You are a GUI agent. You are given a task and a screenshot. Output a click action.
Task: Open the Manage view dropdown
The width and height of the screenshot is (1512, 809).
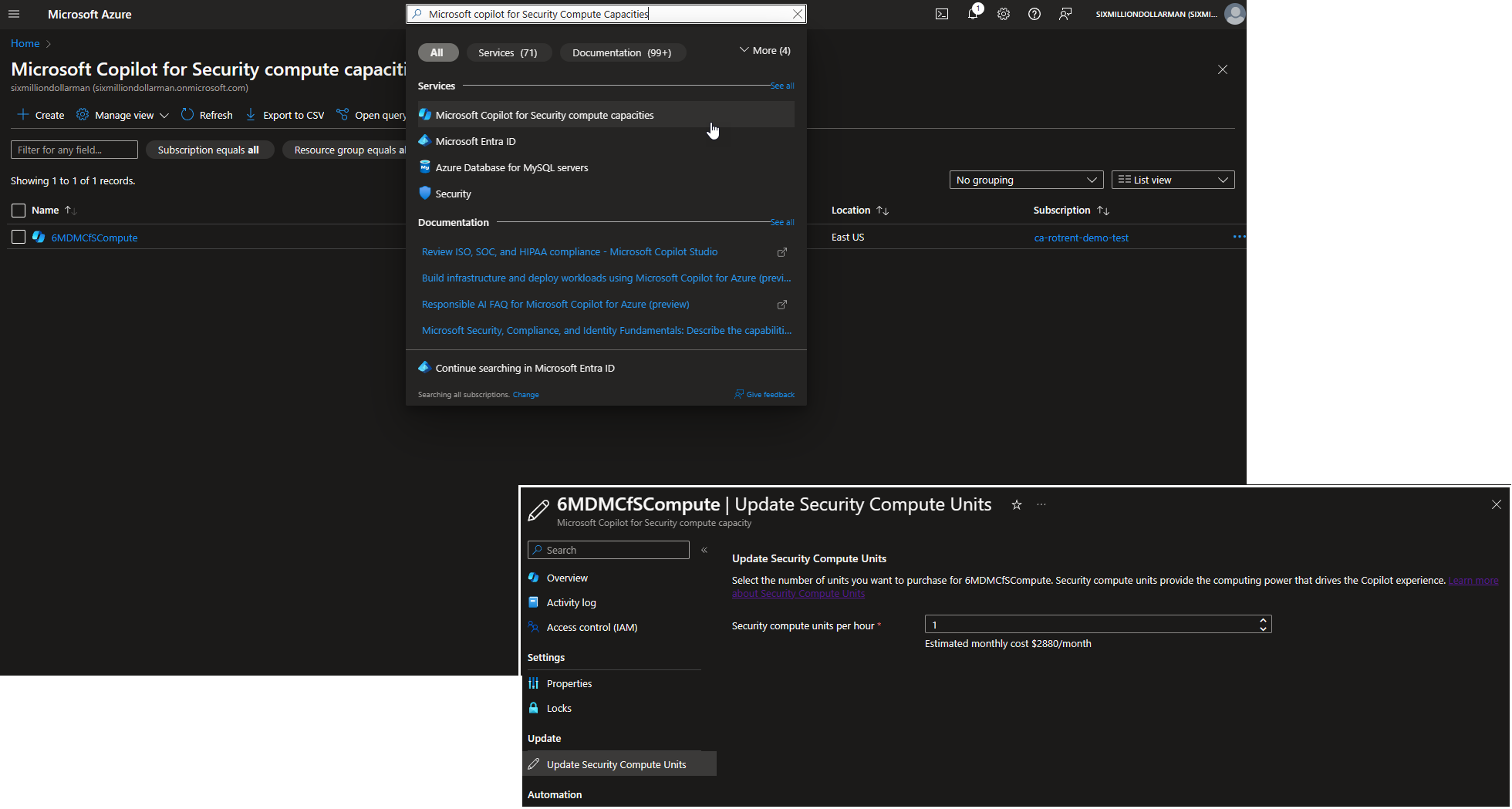pos(123,115)
